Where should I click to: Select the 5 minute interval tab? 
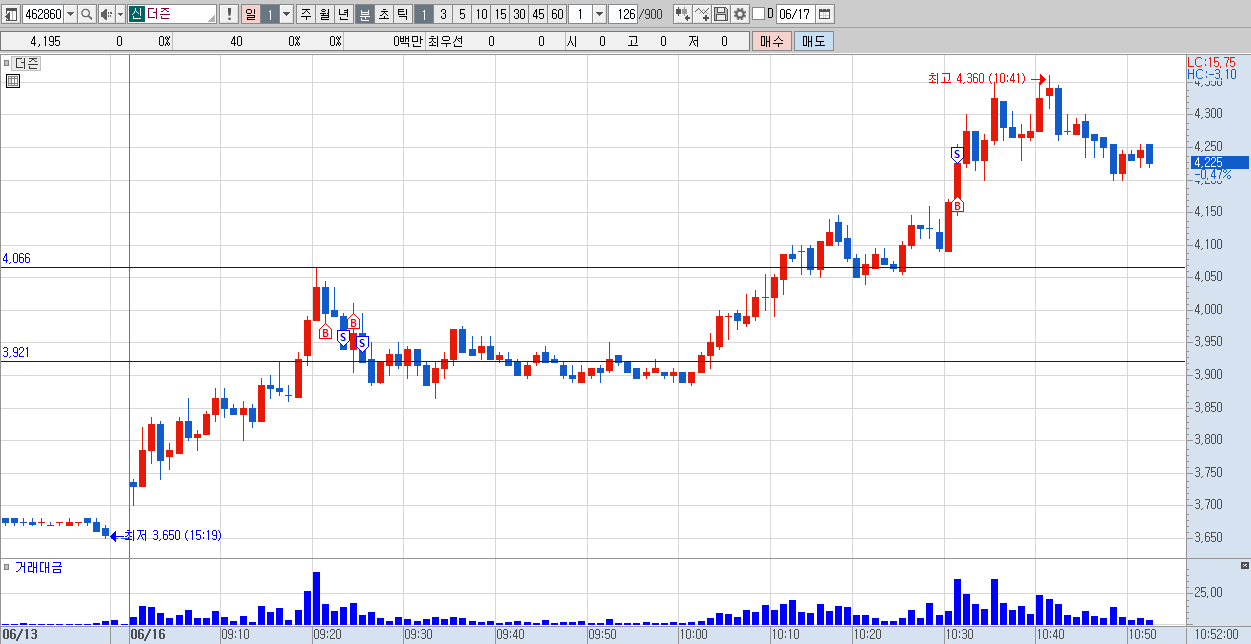click(x=462, y=14)
